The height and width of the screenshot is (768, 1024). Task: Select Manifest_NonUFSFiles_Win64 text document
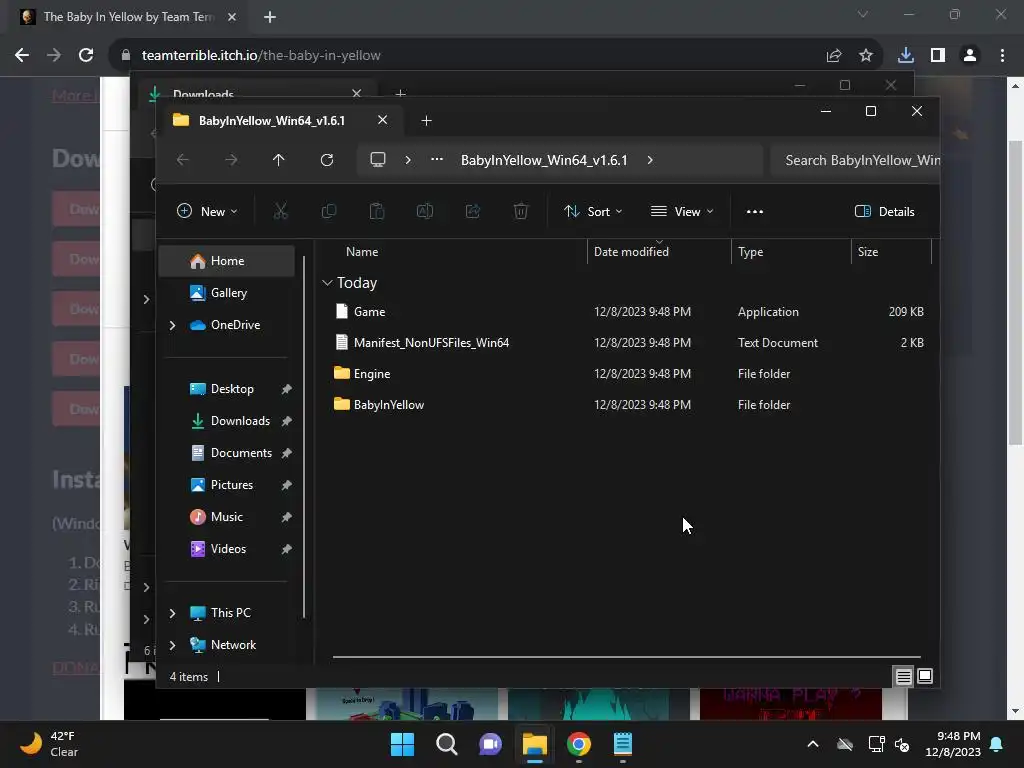628,342
